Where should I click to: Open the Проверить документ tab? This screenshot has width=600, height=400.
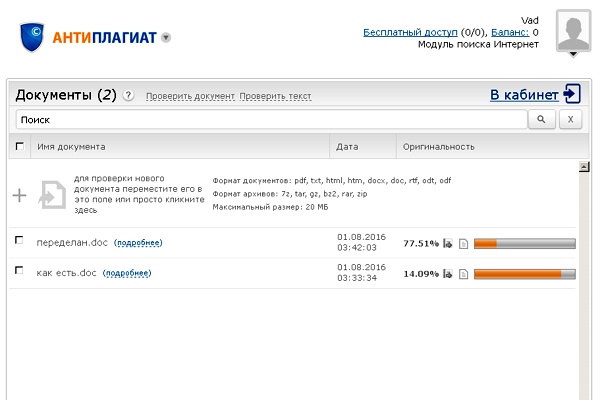tap(190, 97)
